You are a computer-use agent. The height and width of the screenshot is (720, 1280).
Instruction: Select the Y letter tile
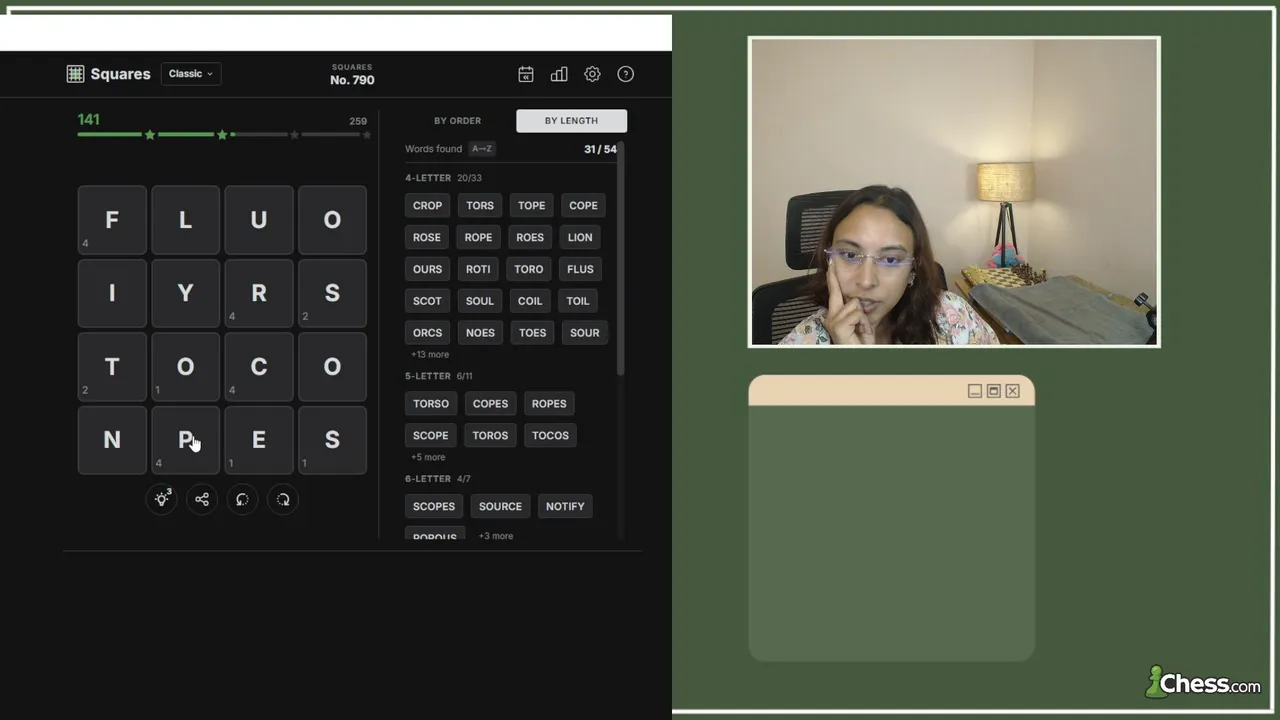click(185, 293)
